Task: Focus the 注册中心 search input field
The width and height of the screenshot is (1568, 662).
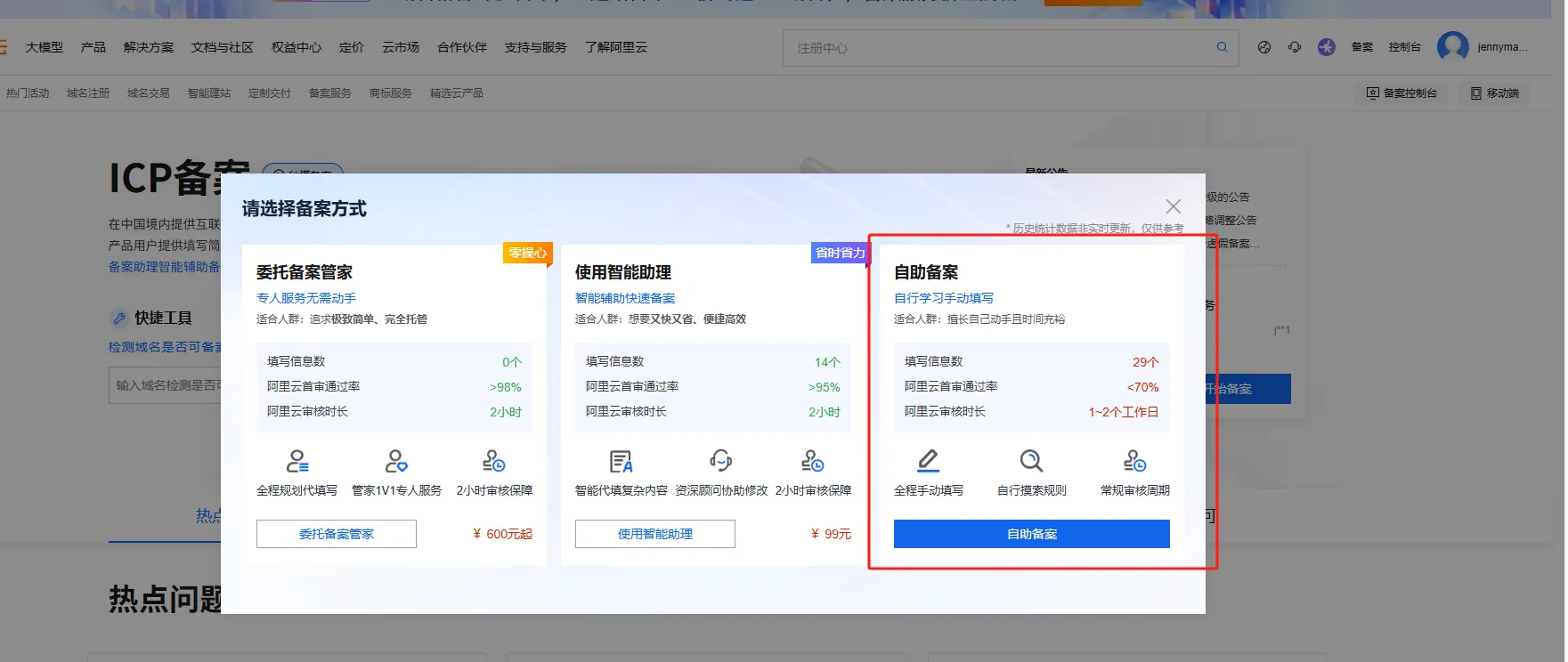Action: [997, 48]
